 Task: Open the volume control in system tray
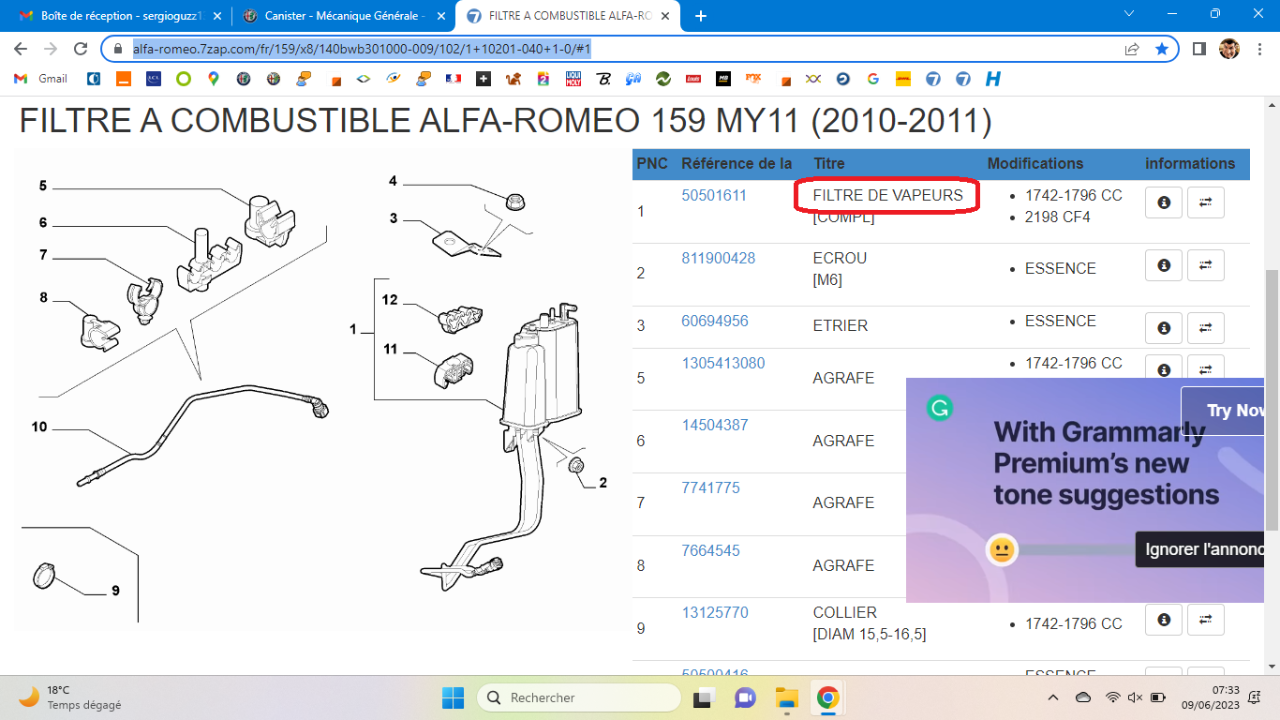[x=1135, y=697]
